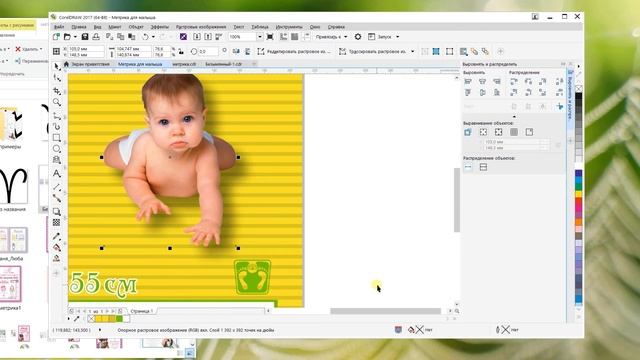This screenshot has width=640, height=360.
Task: Click the Open folder icon in toolbar
Action: (x=67, y=37)
